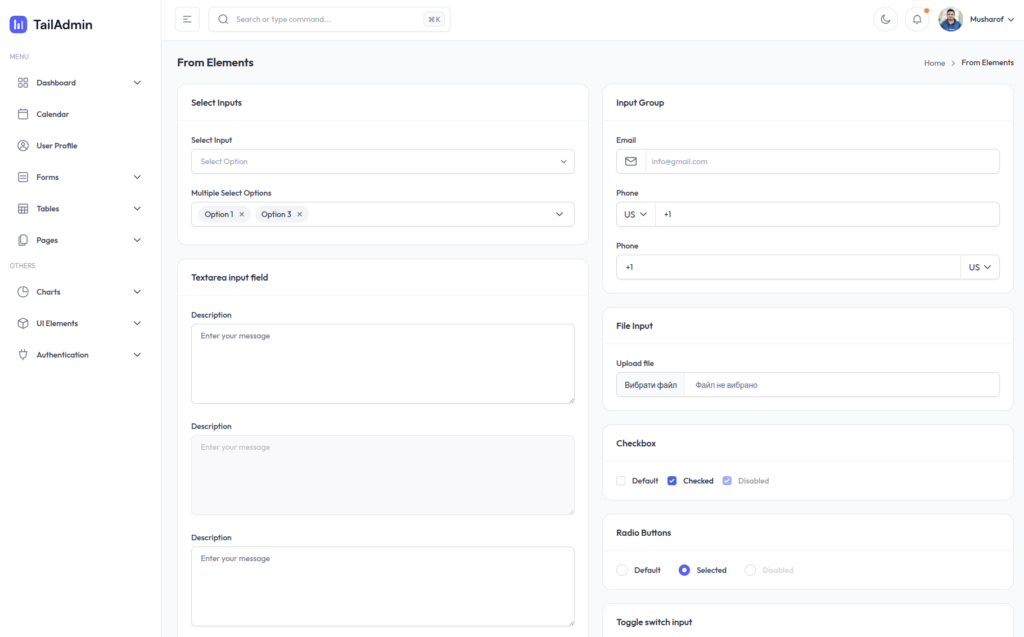1024x637 pixels.
Task: Click the User Profile icon in the sidebar
Action: pyautogui.click(x=23, y=146)
